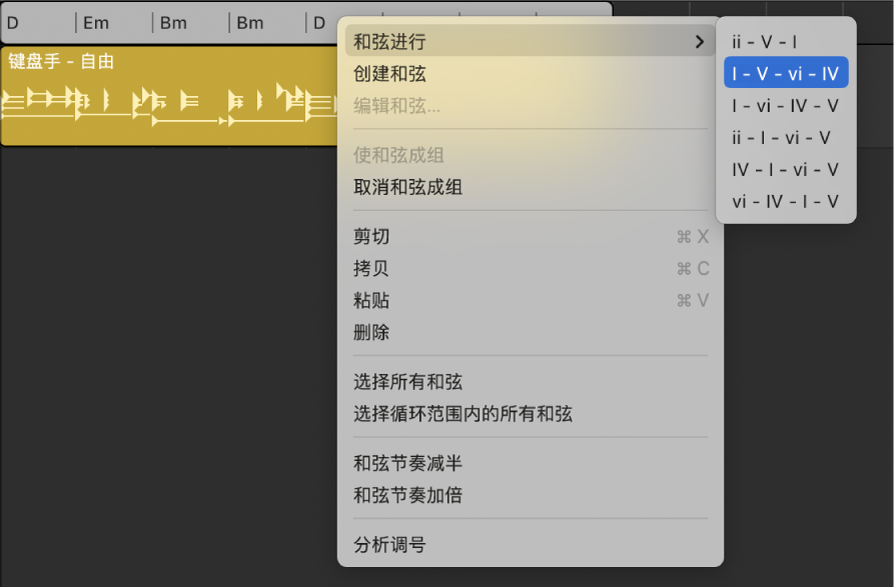Click 和弦节奏减半
Image resolution: width=894 pixels, height=588 pixels.
408,464
